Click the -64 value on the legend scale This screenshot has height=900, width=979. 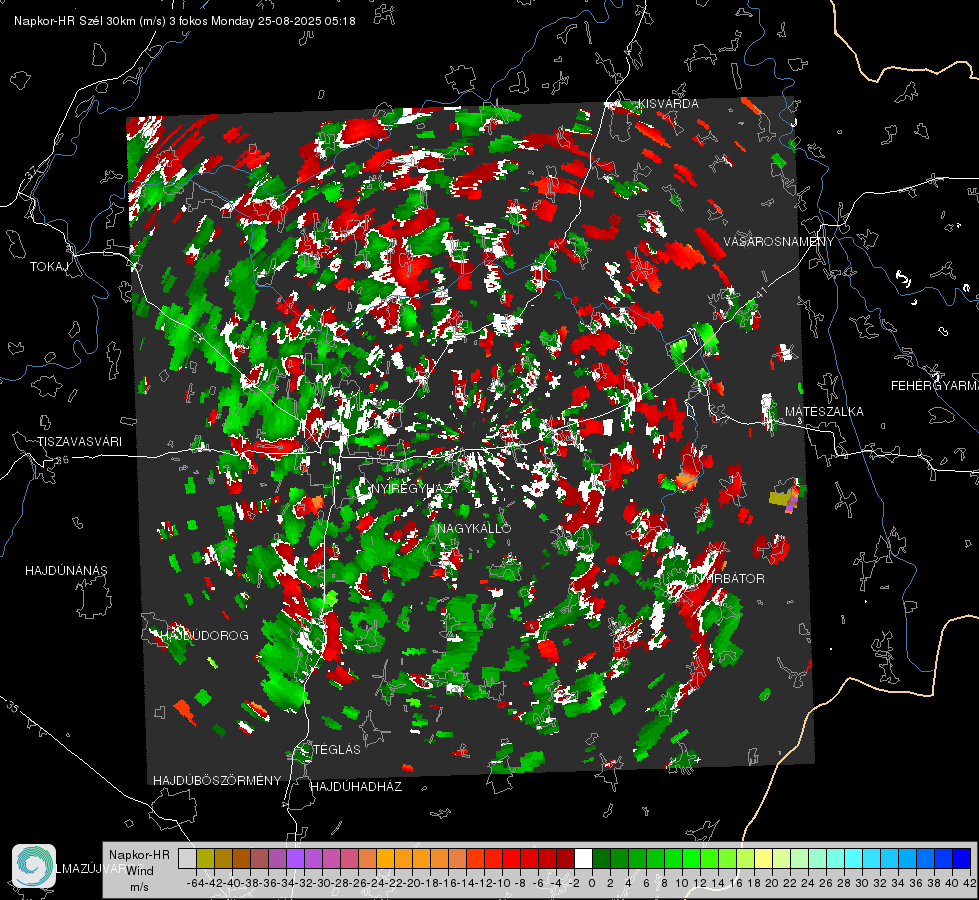click(x=195, y=883)
